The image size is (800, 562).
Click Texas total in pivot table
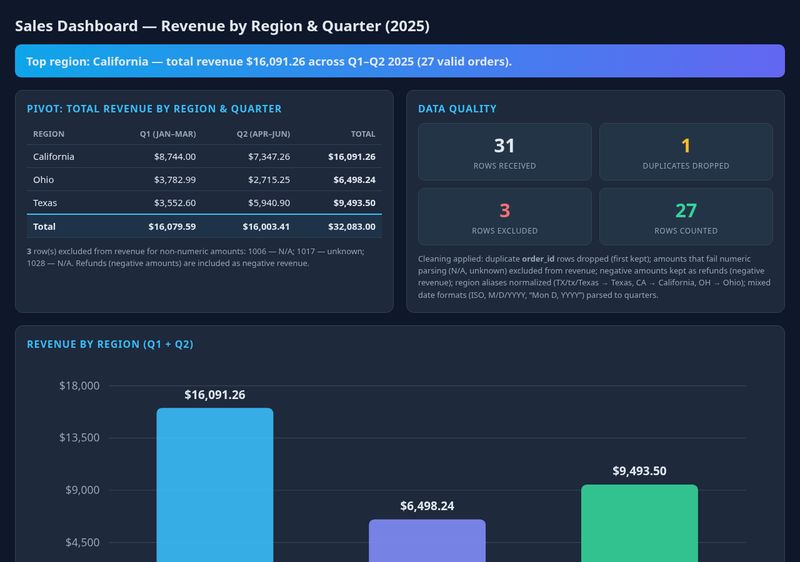coord(354,202)
